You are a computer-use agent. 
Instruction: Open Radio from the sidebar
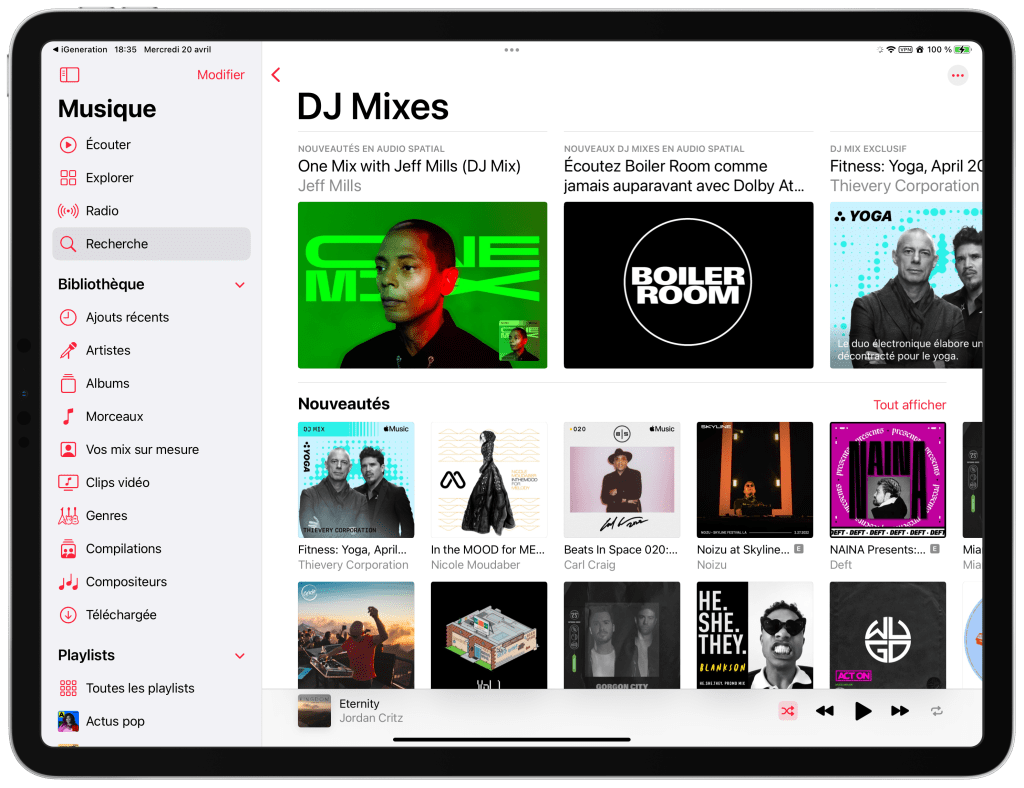pyautogui.click(x=102, y=211)
